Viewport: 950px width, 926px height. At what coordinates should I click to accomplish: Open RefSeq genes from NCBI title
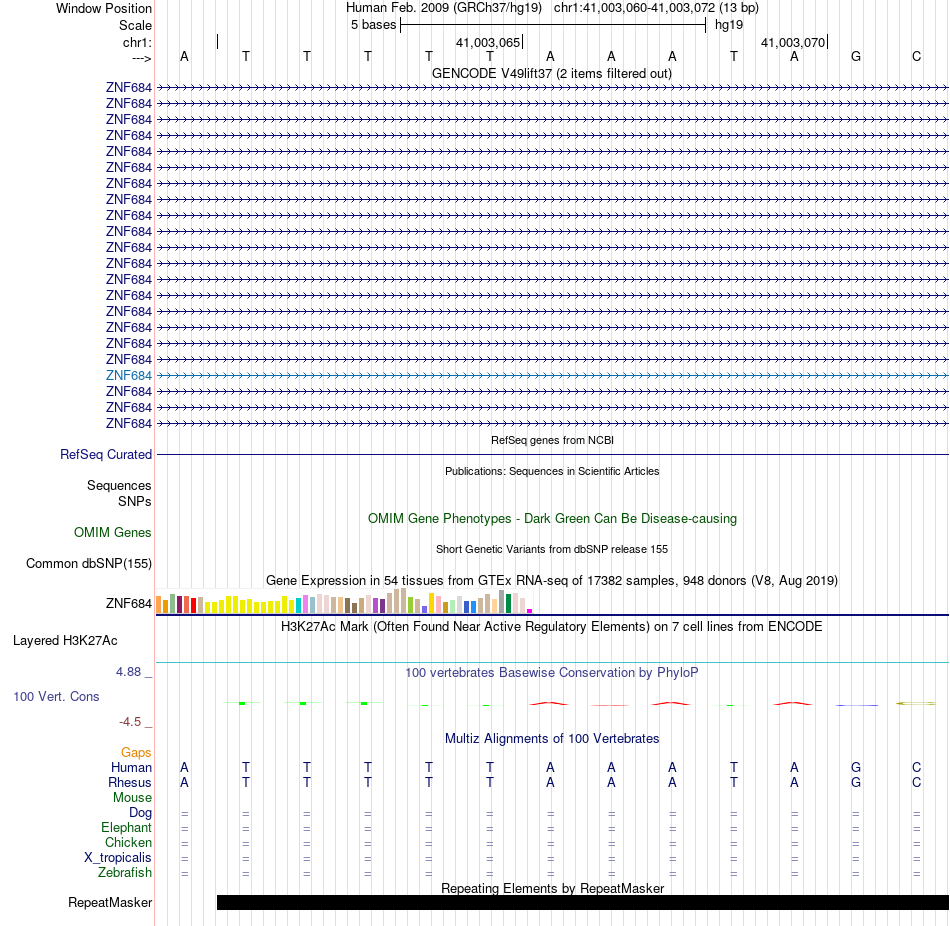pyautogui.click(x=552, y=441)
